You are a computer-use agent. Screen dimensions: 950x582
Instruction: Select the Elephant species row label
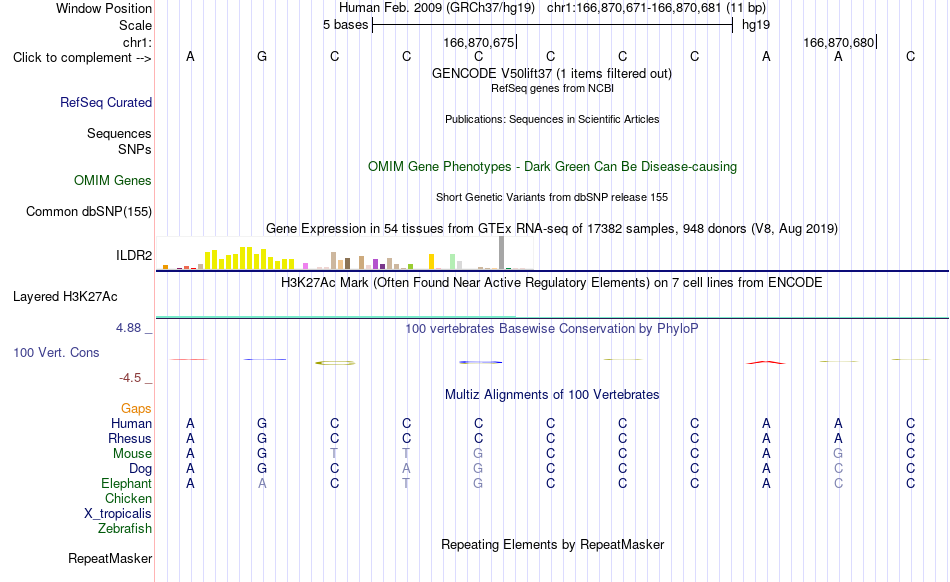[x=126, y=483]
